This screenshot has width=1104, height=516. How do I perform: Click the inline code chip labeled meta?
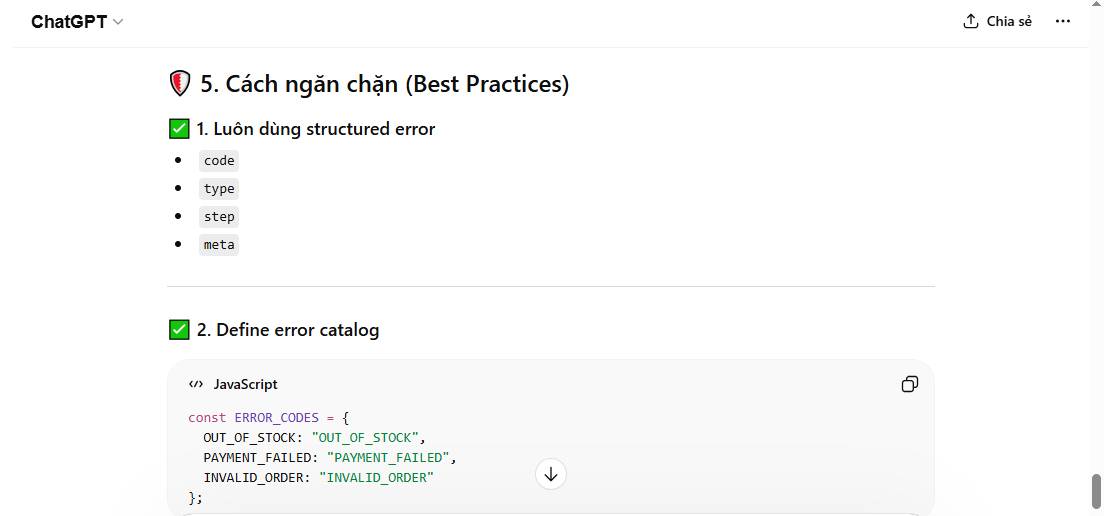[219, 245]
